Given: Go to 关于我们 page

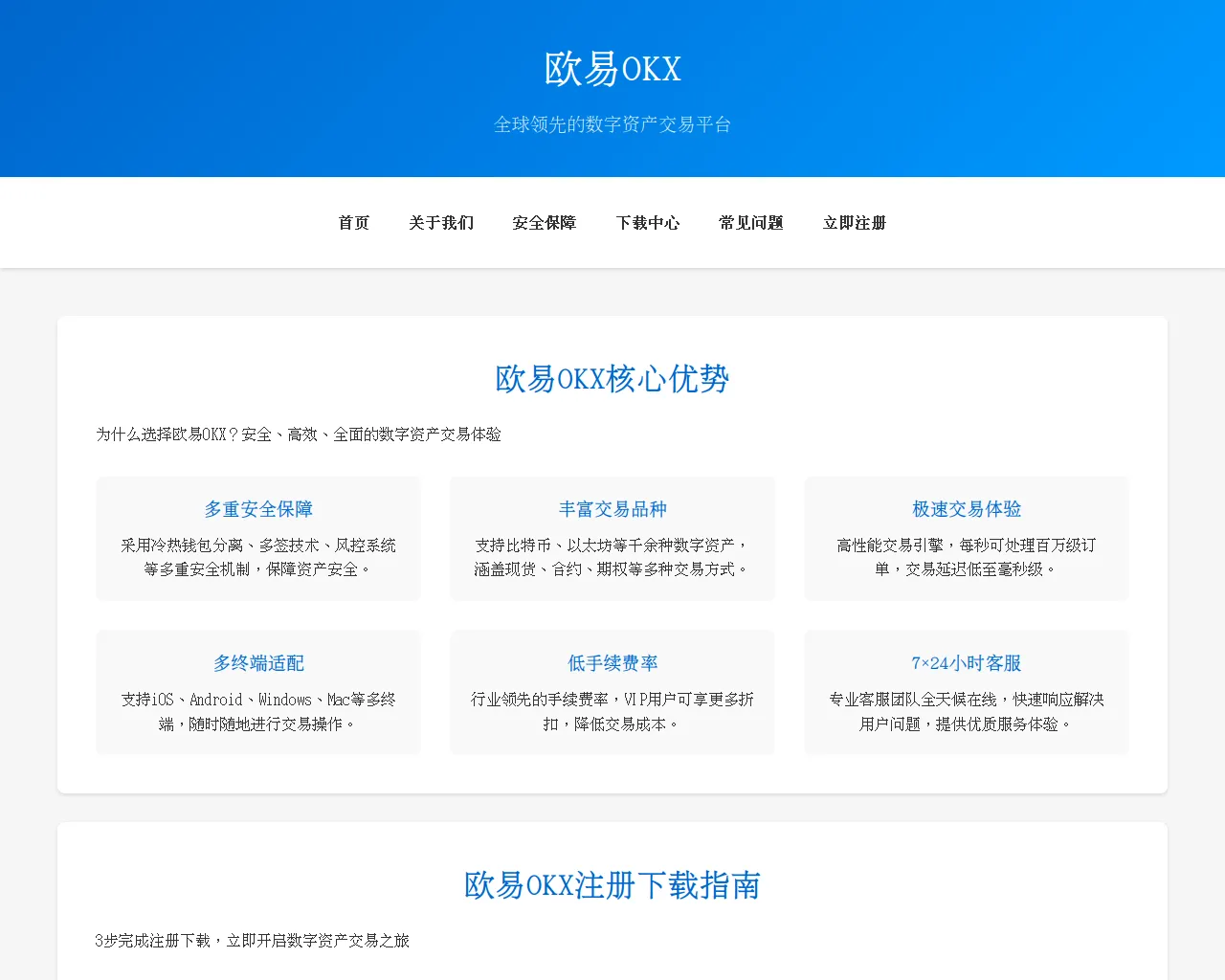Looking at the screenshot, I should pos(441,223).
